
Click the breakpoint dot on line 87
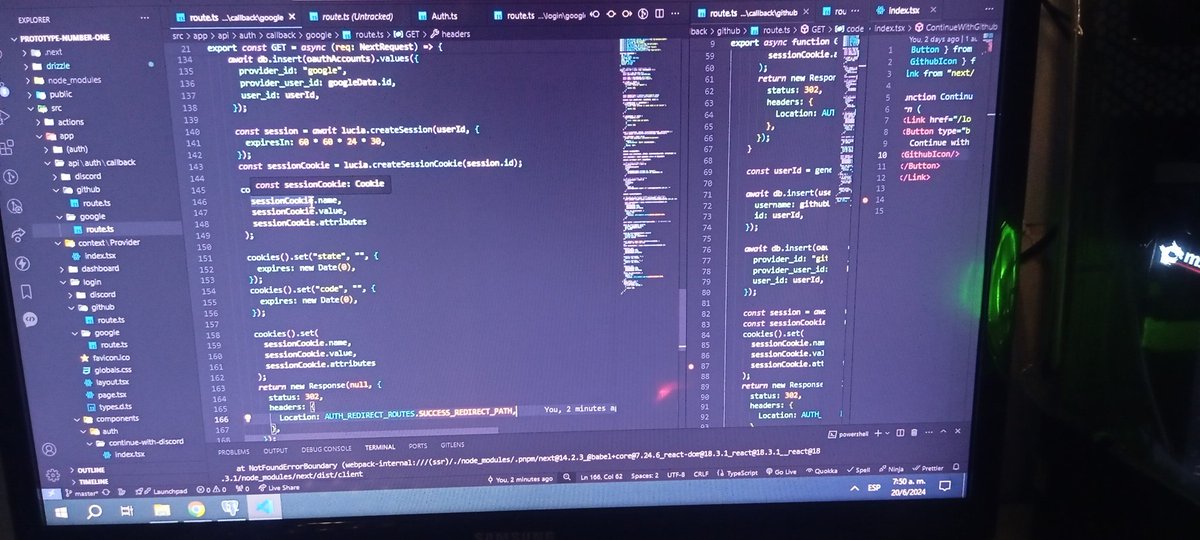pos(692,367)
